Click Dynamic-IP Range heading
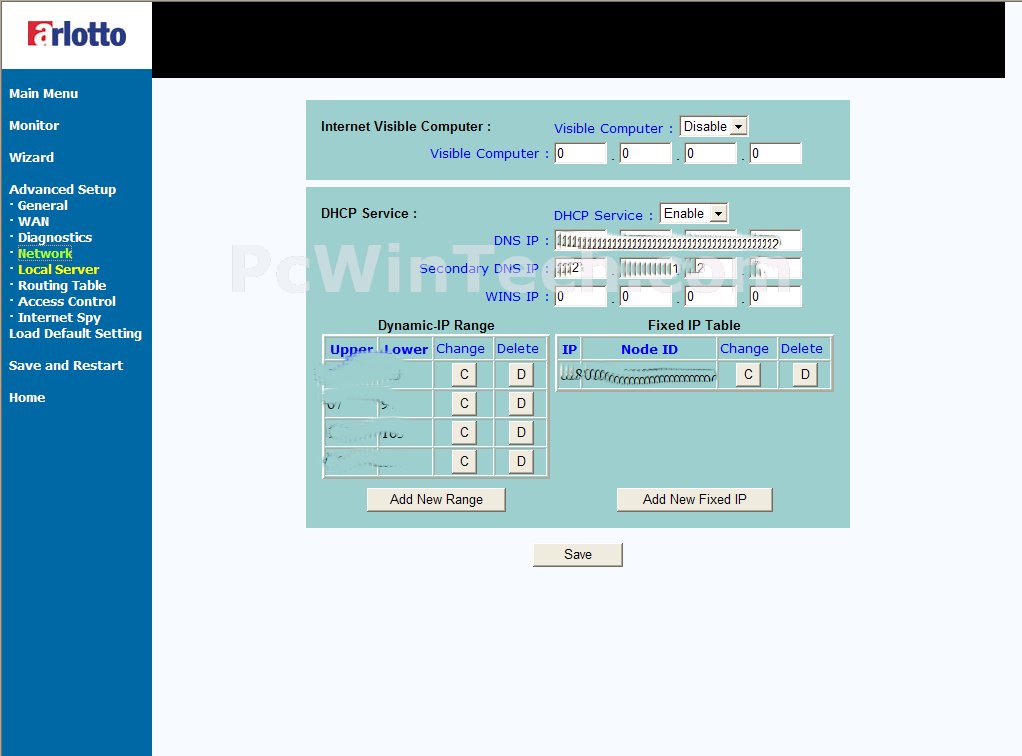This screenshot has width=1022, height=756. (x=436, y=325)
